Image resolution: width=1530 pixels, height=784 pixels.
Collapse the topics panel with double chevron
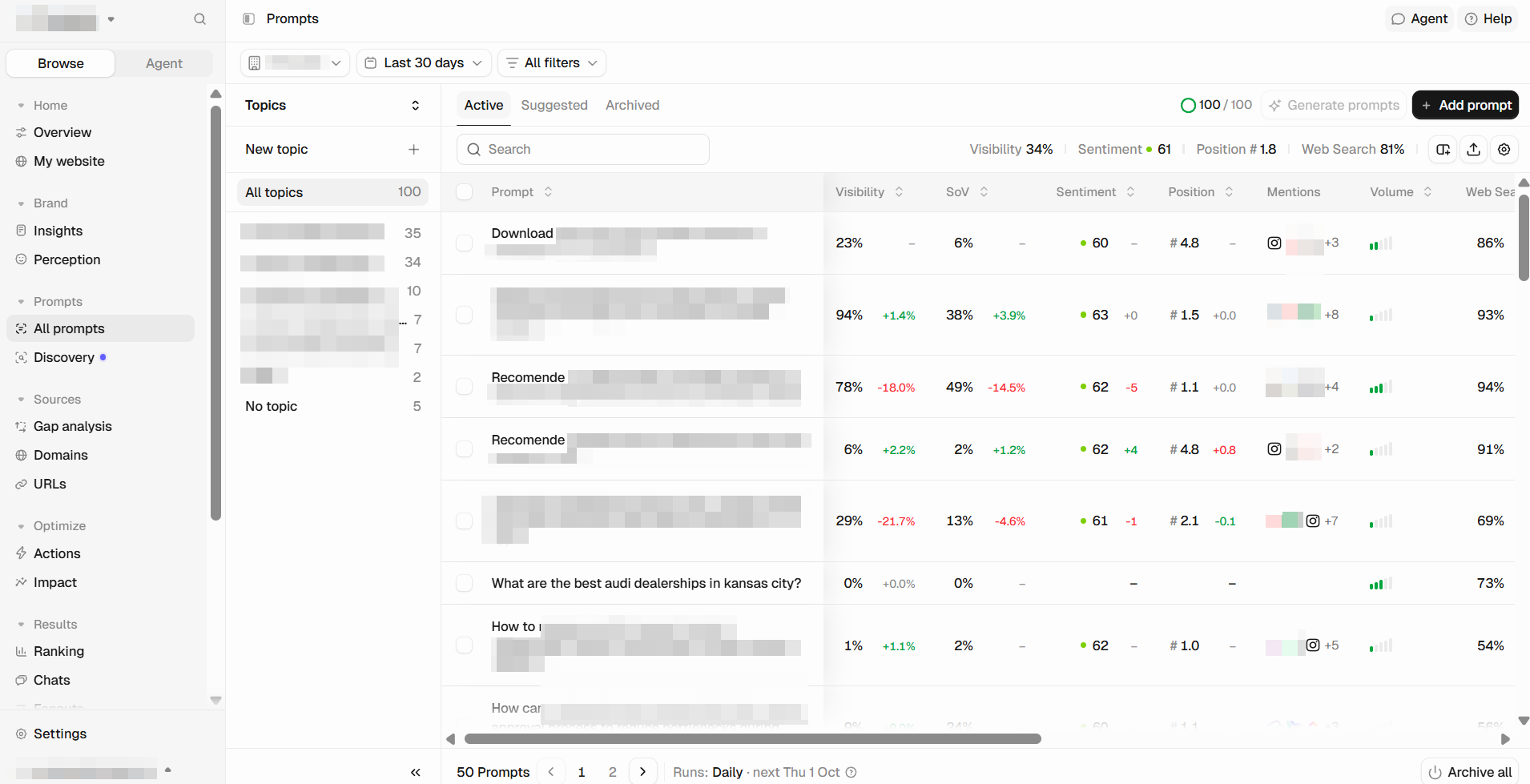coord(415,772)
